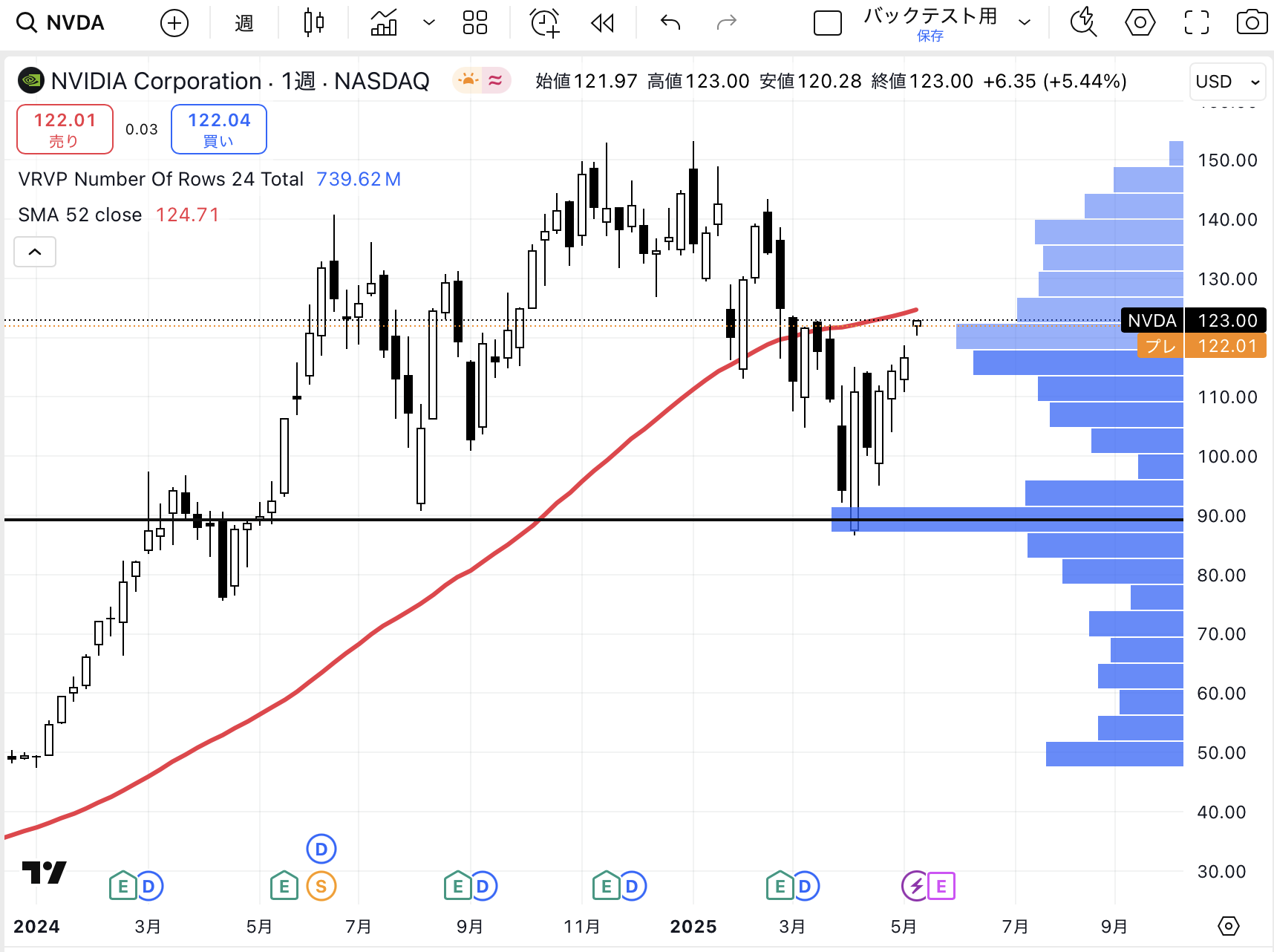Screen dimensions: 1274x952
Task: Click the 122.04 buy button
Action: pos(219,129)
